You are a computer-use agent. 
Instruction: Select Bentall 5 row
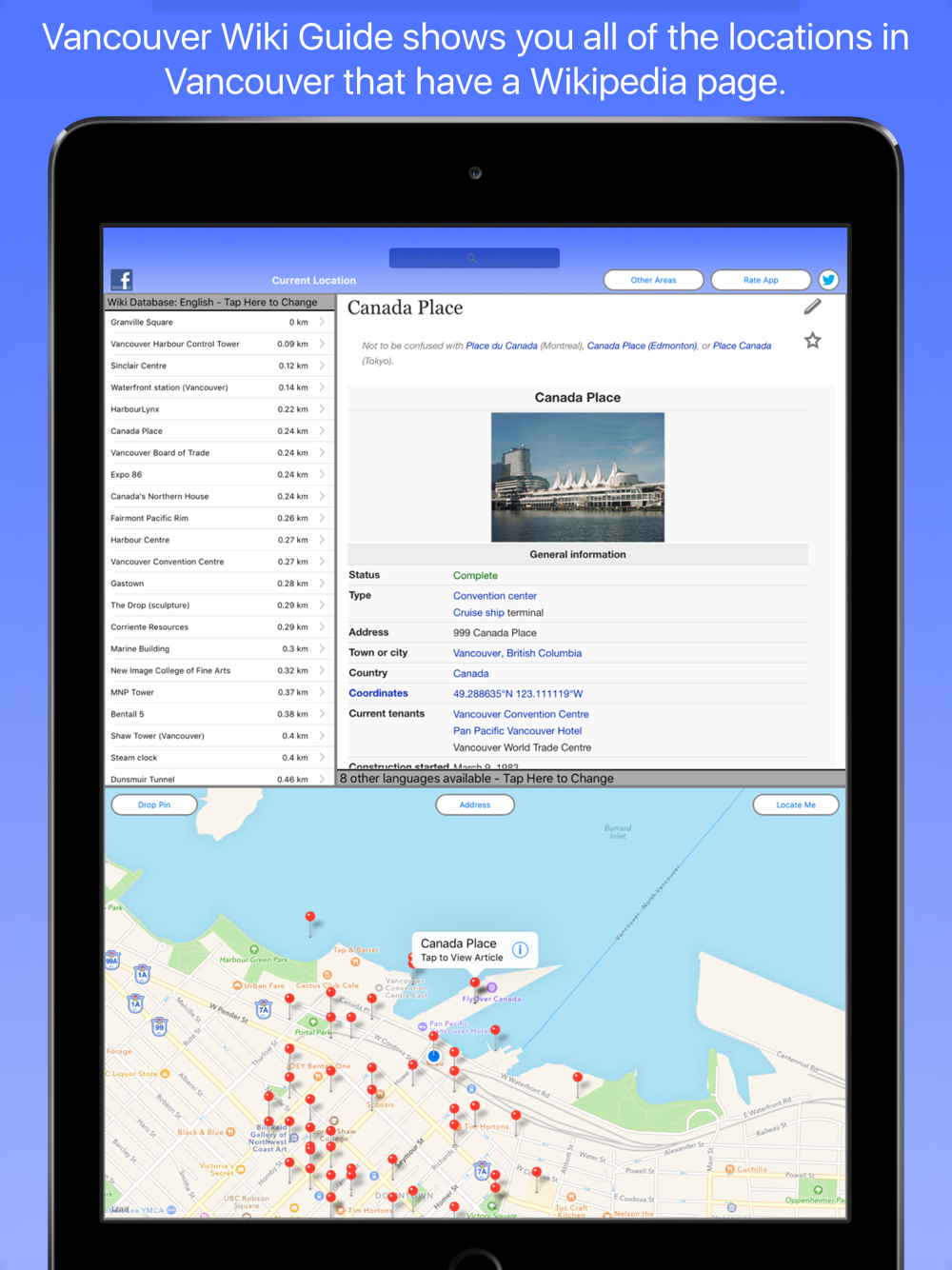(x=219, y=714)
